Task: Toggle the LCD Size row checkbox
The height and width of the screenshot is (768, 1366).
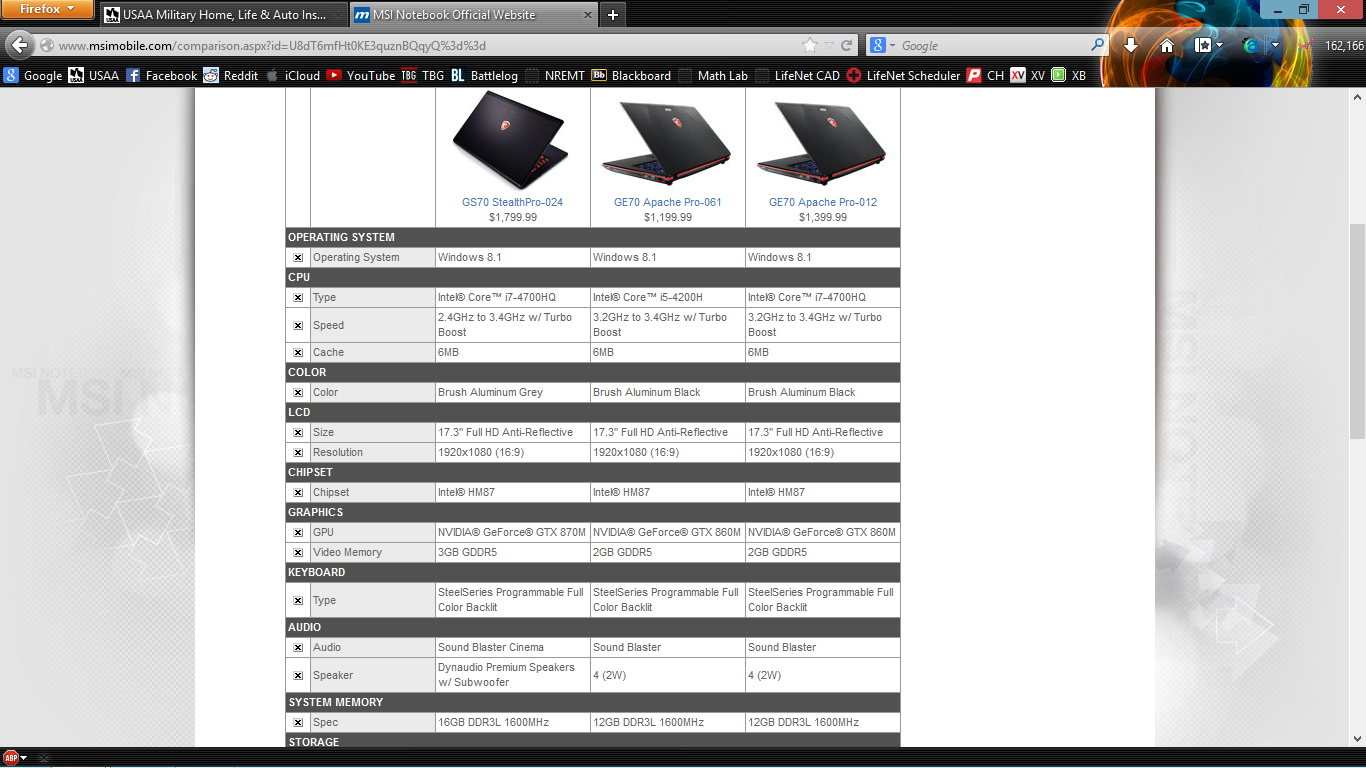Action: pos(298,432)
